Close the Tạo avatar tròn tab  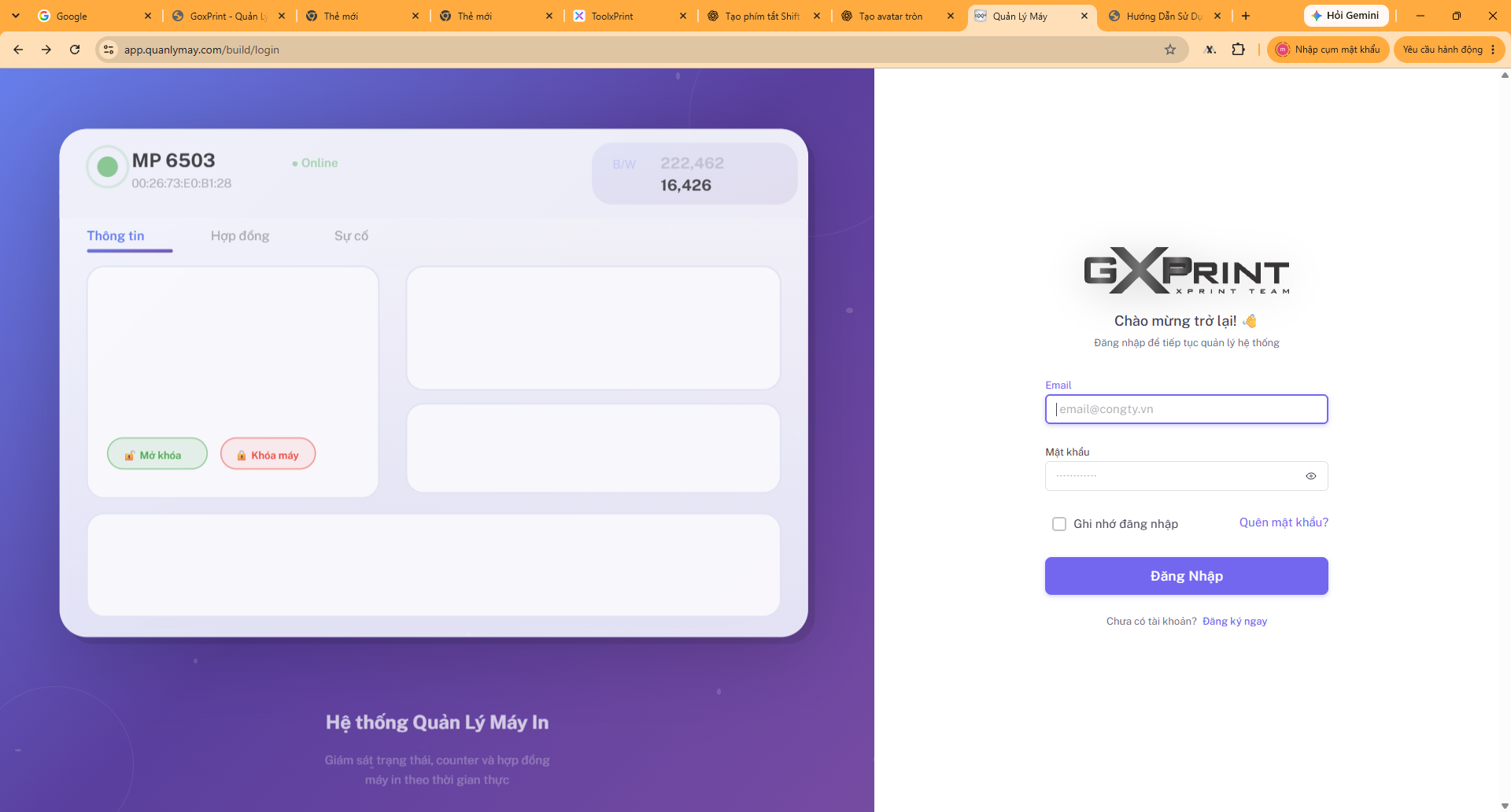[x=951, y=16]
